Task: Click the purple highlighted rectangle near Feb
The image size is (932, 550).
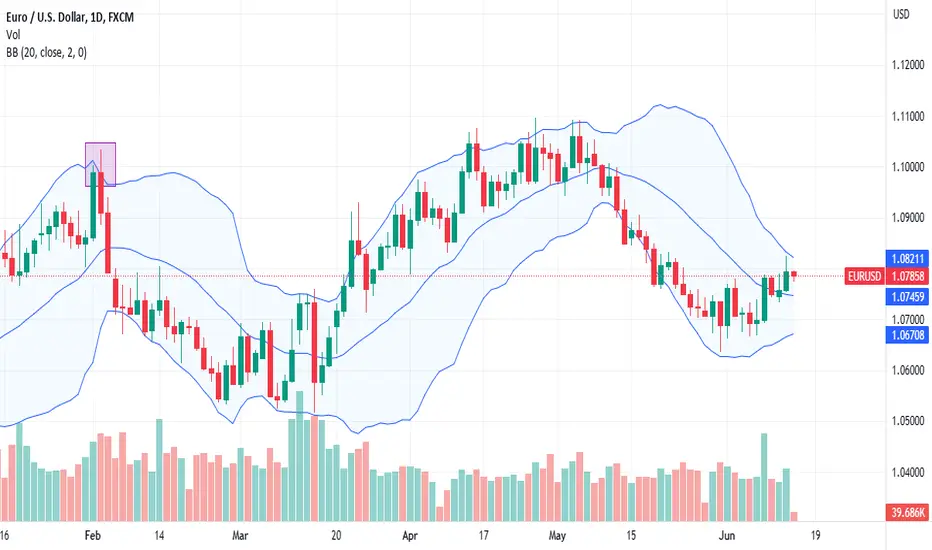Action: coord(100,164)
